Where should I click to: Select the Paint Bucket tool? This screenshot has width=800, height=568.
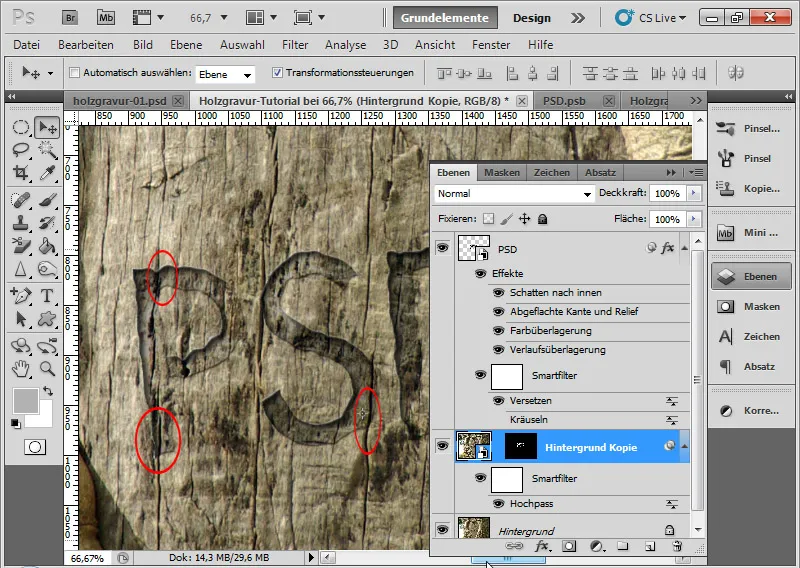tap(47, 246)
